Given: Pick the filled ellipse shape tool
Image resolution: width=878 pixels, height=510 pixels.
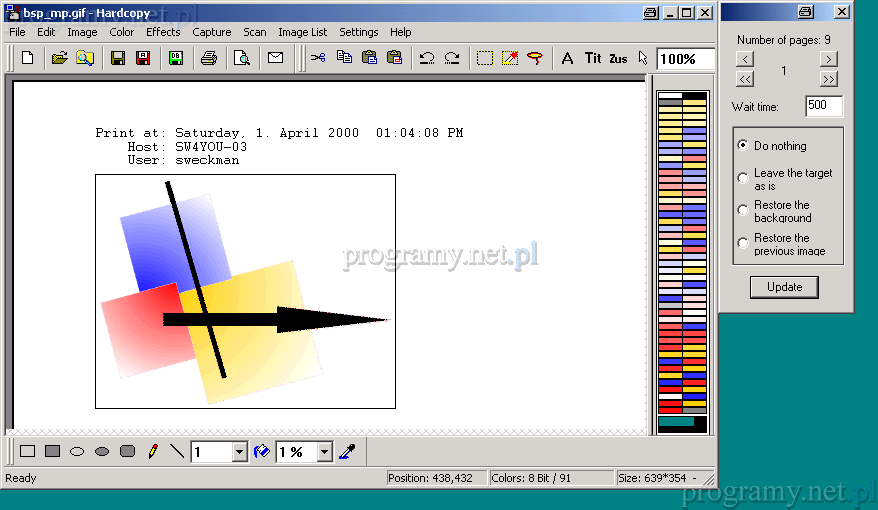Looking at the screenshot, I should 102,452.
